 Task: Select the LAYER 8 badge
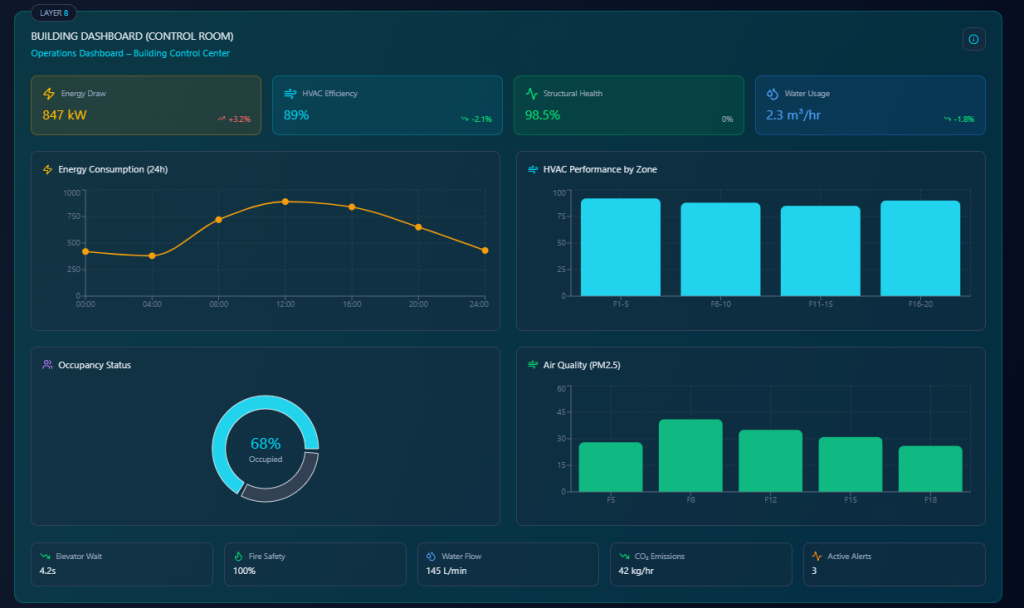[54, 13]
